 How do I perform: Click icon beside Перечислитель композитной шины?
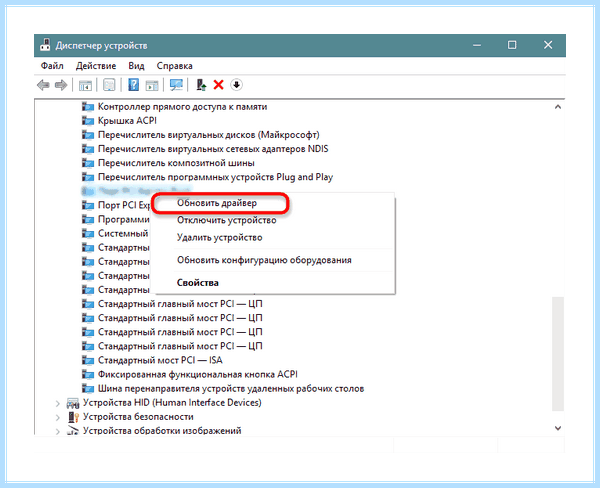(x=88, y=163)
